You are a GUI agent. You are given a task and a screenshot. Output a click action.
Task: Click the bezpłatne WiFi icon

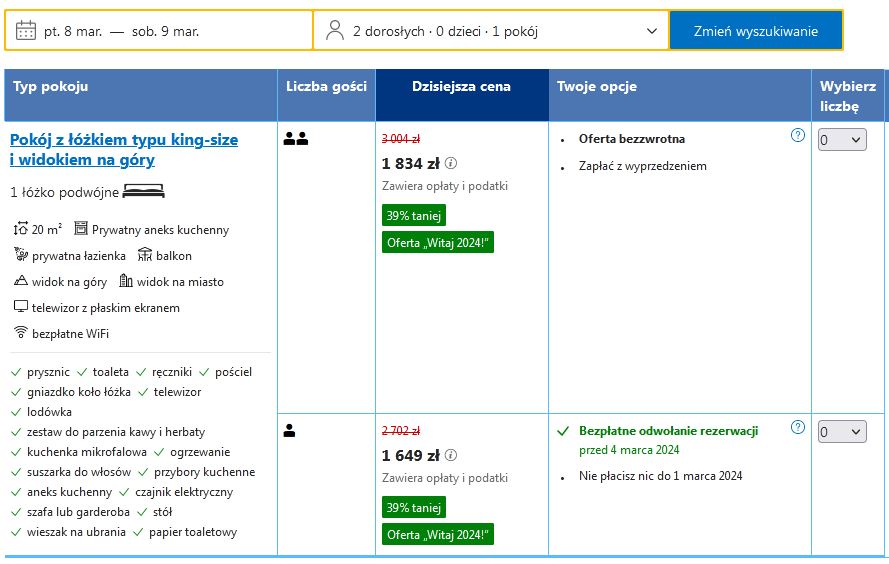point(20,333)
